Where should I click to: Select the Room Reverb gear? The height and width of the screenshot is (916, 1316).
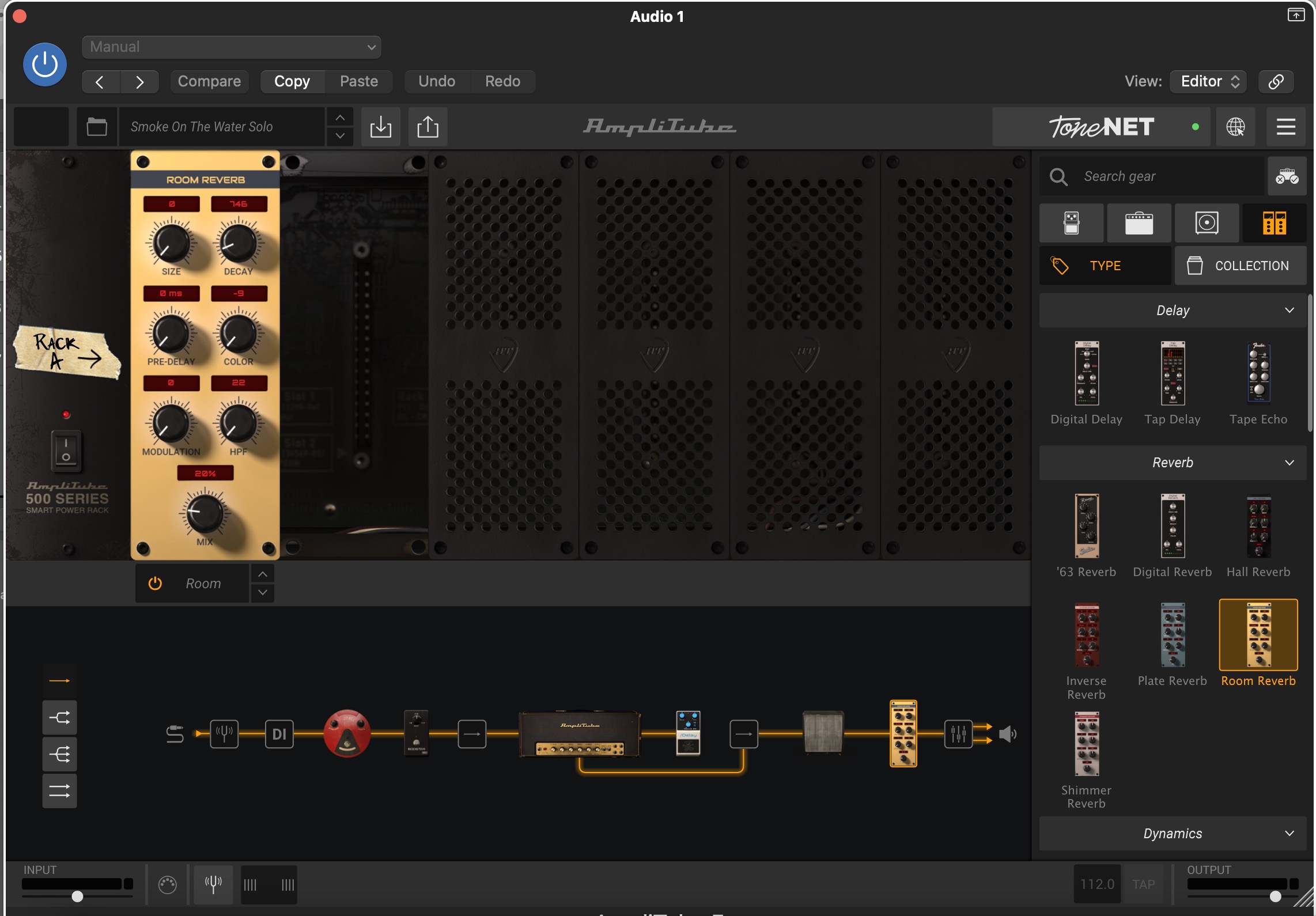(1258, 635)
